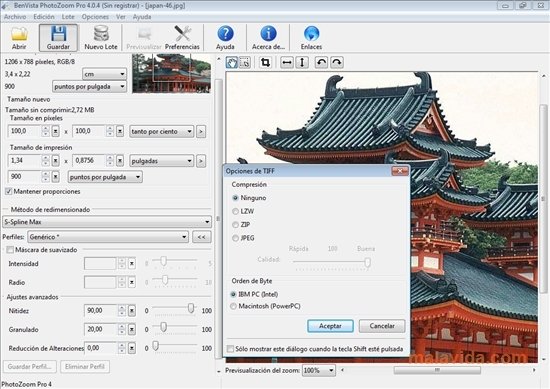Open the Archivo menu
This screenshot has width=550, height=389.
pos(15,17)
